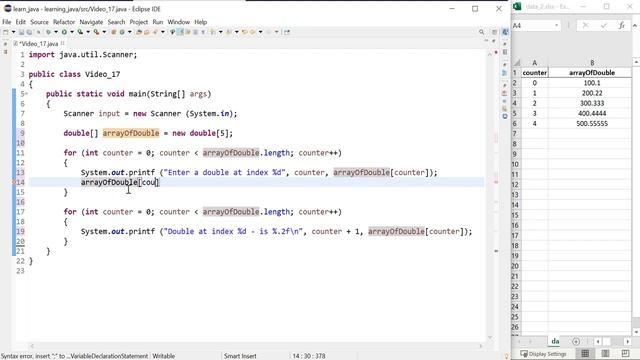This screenshot has width=640, height=360.
Task: Click Excel's formula bar Enter checkmark icon
Action: [x=603, y=25]
